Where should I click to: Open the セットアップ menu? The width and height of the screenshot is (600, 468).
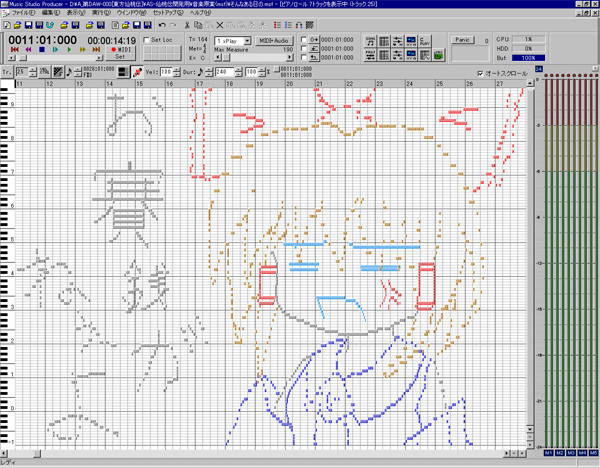pos(168,13)
